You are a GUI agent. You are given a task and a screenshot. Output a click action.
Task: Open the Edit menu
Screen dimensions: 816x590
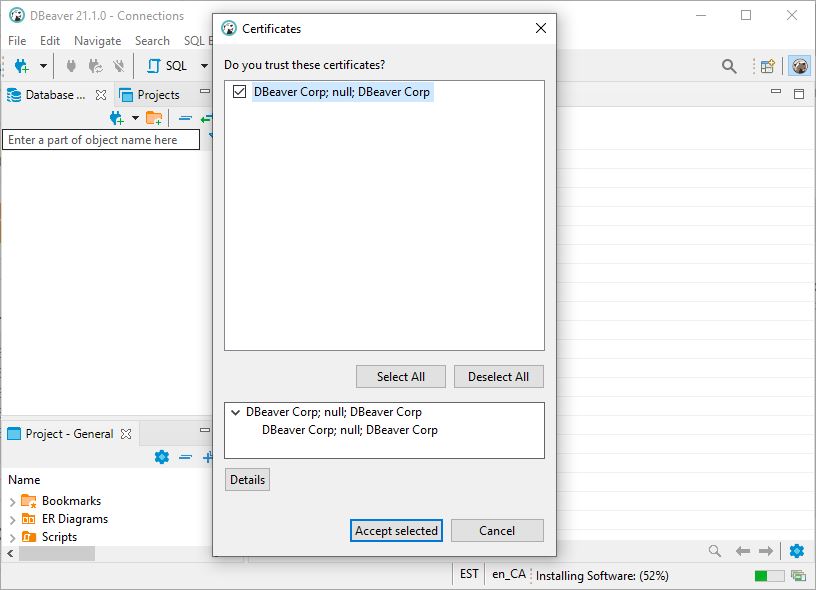(50, 41)
